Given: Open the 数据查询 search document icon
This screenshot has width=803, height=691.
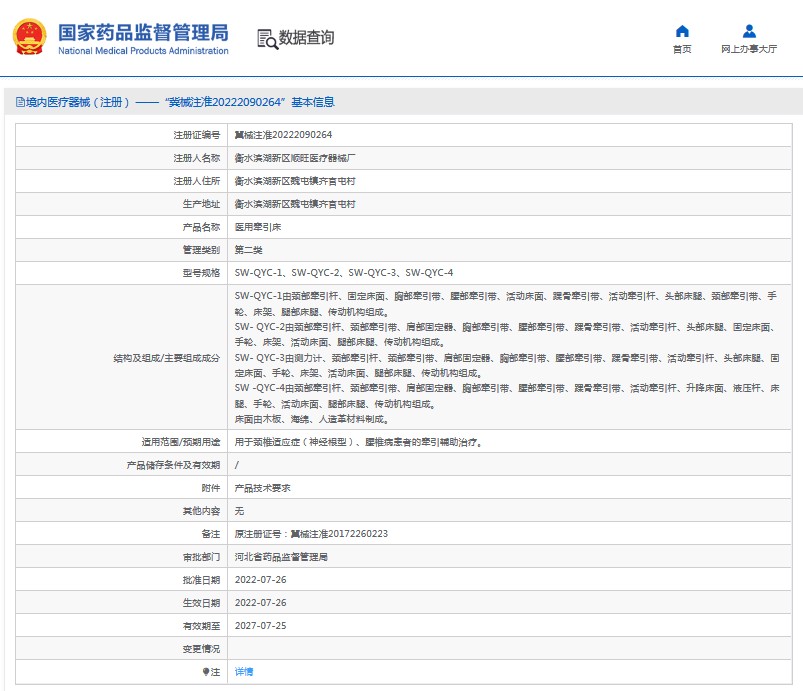Looking at the screenshot, I should [x=267, y=39].
